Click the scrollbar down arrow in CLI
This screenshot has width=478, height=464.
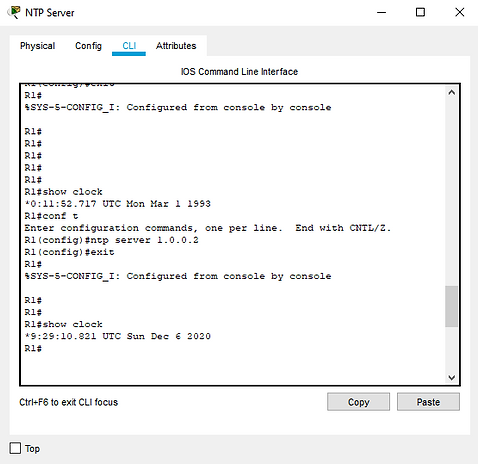(x=452, y=378)
